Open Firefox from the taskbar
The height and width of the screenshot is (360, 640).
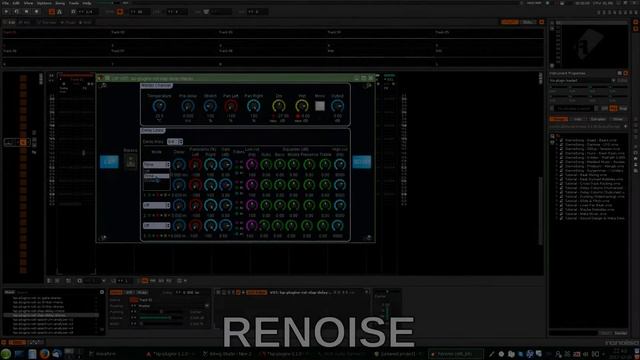(x=44, y=354)
